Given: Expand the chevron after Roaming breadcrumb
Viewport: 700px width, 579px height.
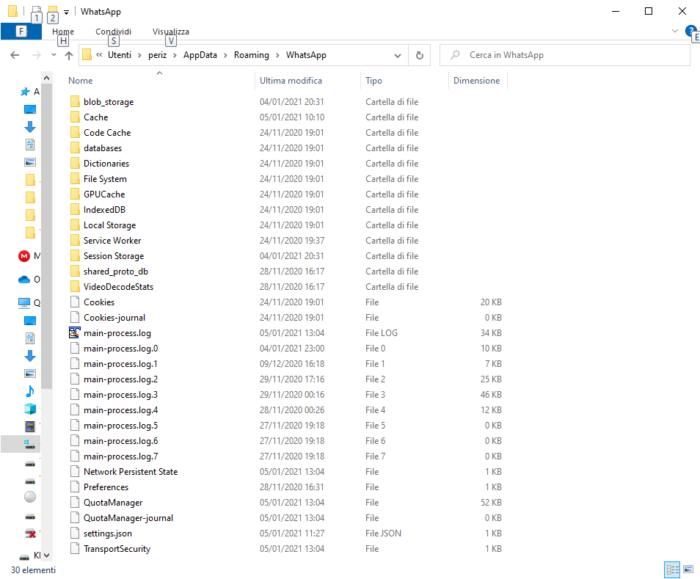Looking at the screenshot, I should coord(278,55).
